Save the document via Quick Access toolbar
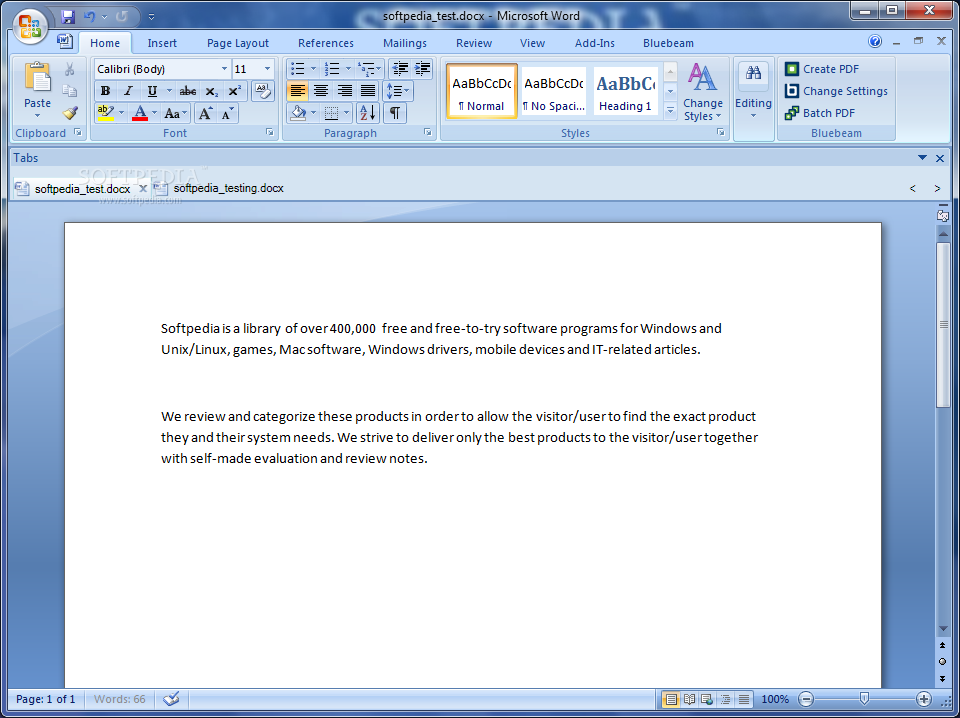The width and height of the screenshot is (960, 718). pyautogui.click(x=68, y=17)
